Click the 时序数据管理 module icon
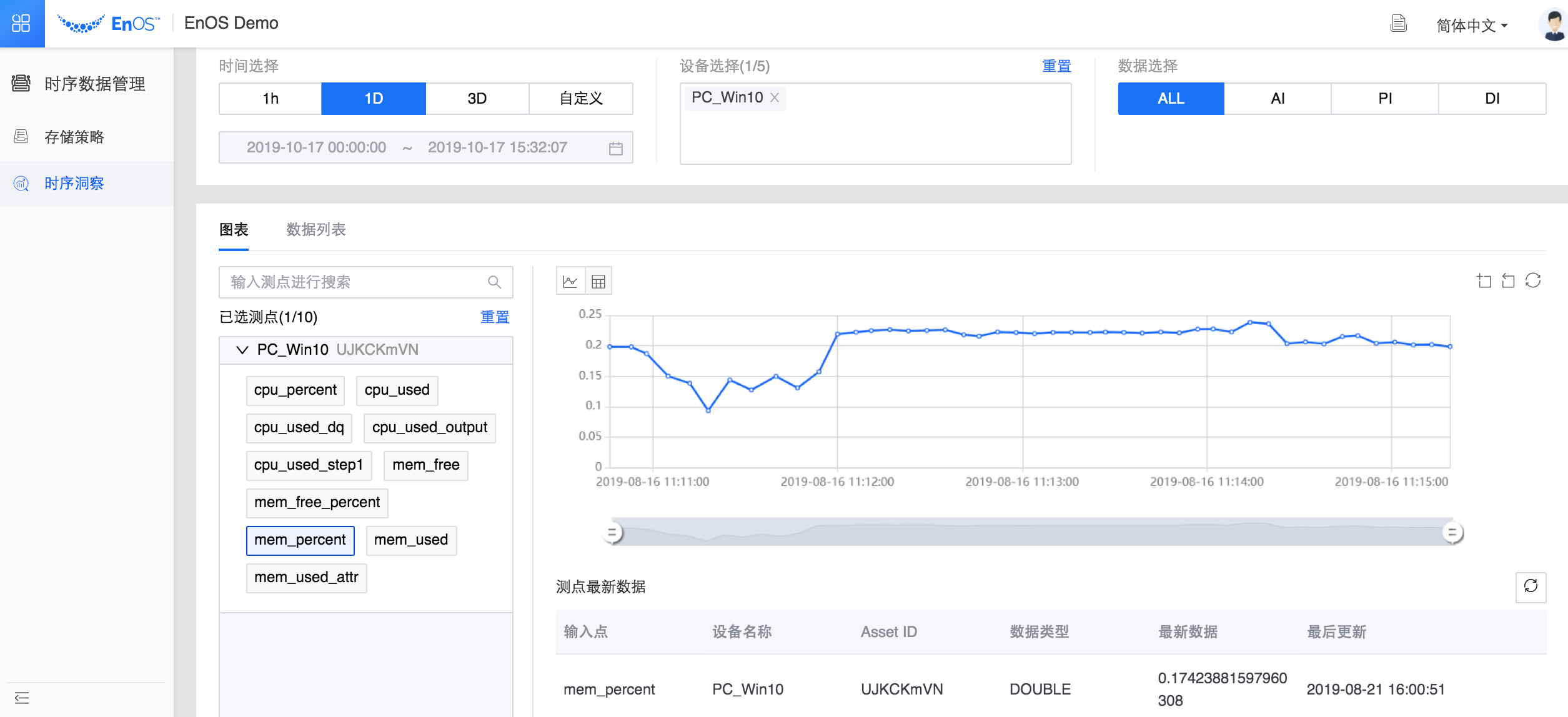This screenshot has width=1568, height=717. pos(21,83)
